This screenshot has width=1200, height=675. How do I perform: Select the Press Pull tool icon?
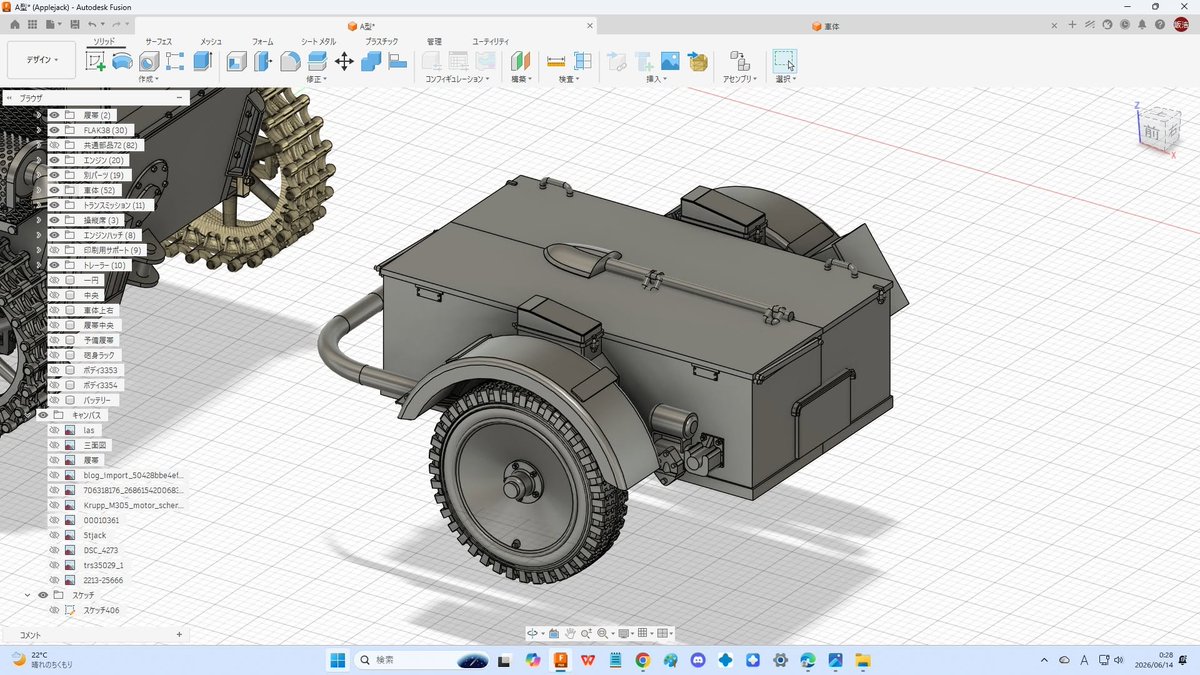(263, 61)
